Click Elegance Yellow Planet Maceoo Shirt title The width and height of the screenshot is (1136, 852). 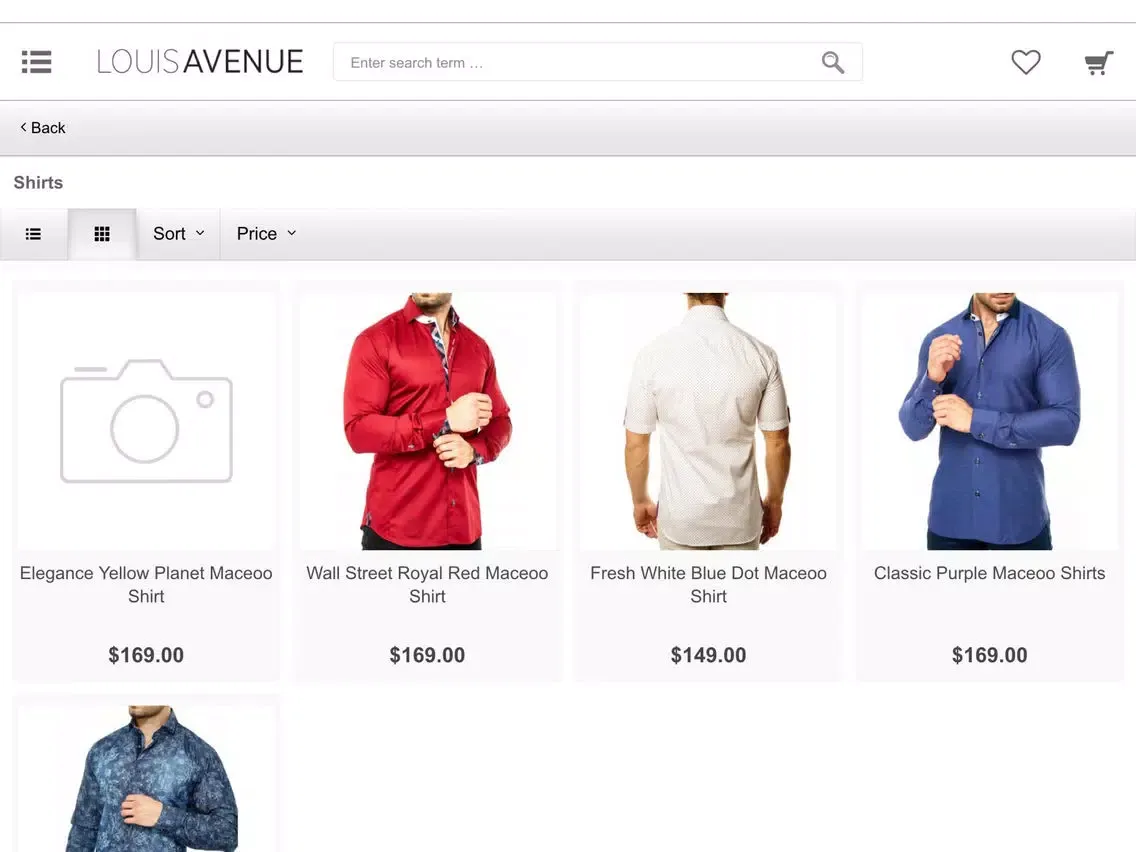146,585
